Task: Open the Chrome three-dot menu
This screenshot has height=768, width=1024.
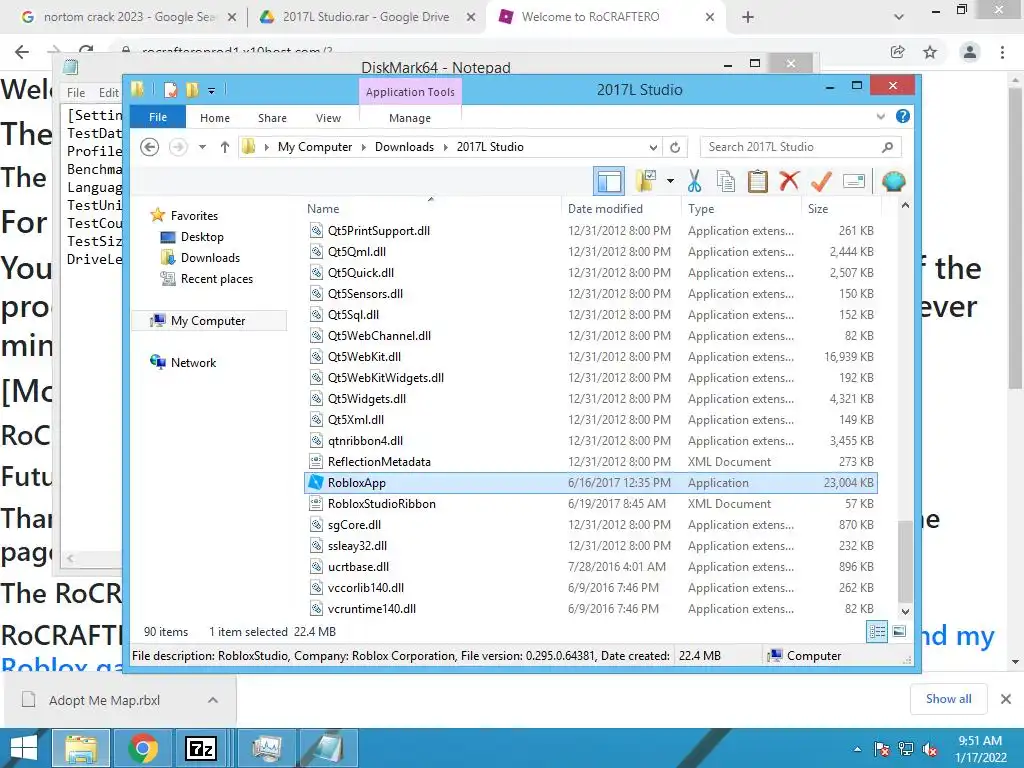Action: (1002, 52)
